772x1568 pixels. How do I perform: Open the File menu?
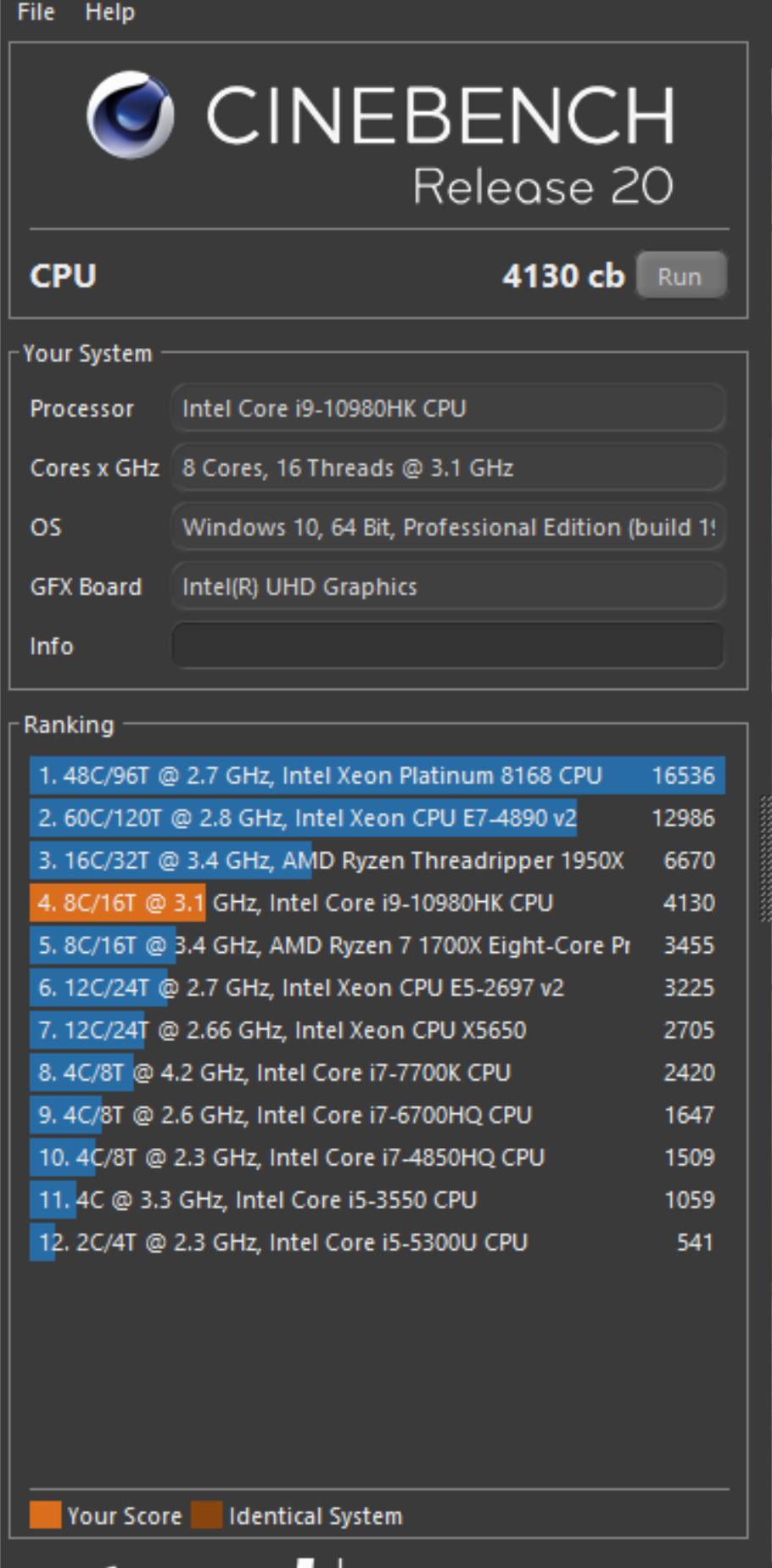pos(36,12)
